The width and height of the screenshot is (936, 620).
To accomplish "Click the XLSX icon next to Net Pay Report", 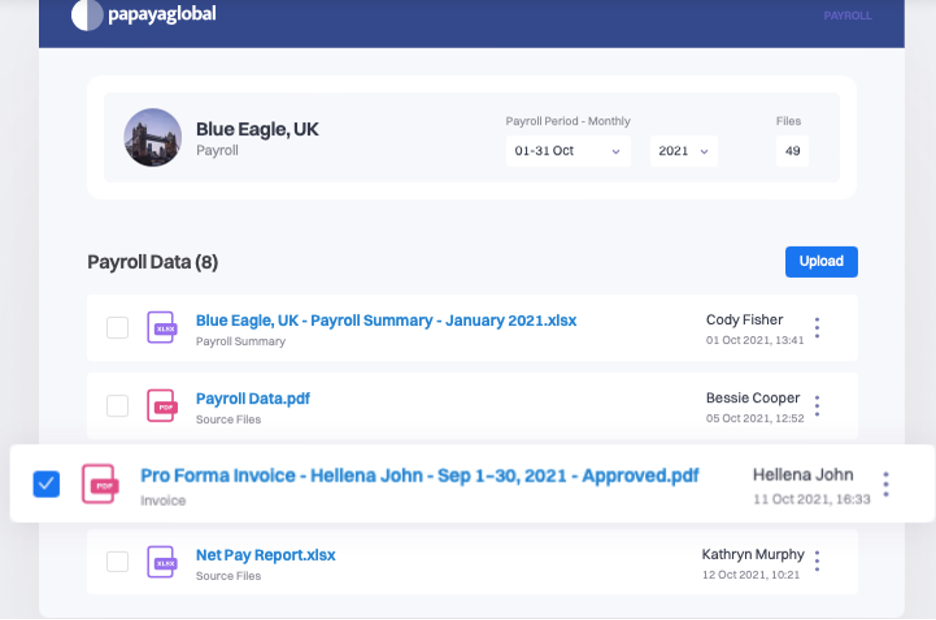I will click(161, 562).
